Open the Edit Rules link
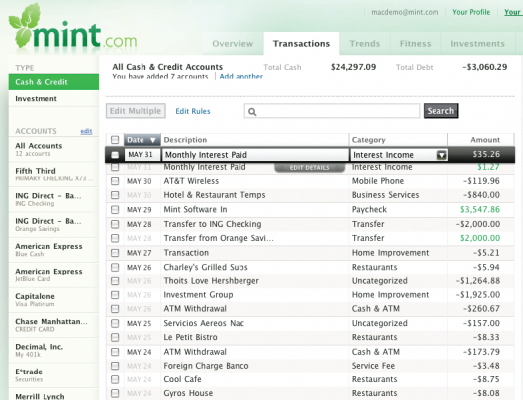Image resolution: width=523 pixels, height=400 pixels. pos(193,111)
